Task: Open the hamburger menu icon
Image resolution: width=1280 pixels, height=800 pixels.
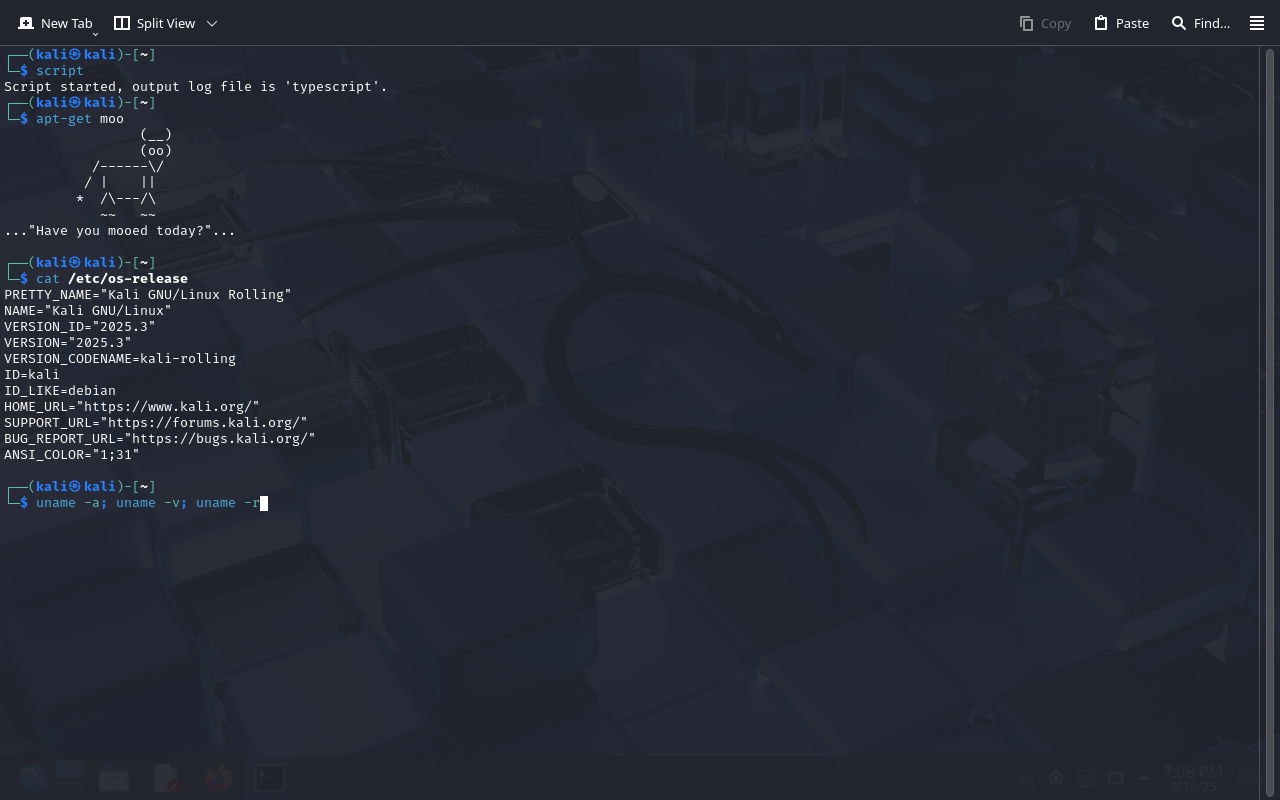Action: [1257, 23]
